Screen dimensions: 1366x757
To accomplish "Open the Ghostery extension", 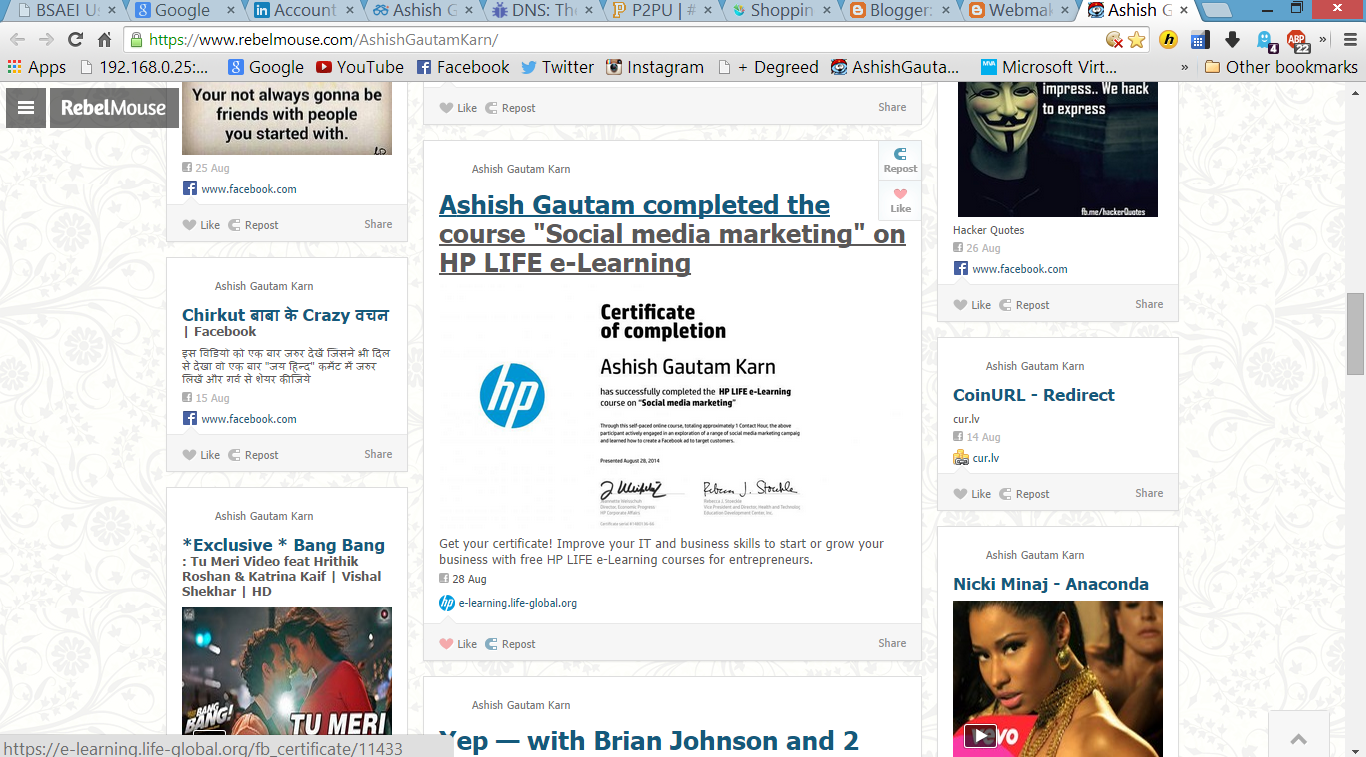I will tap(1266, 40).
